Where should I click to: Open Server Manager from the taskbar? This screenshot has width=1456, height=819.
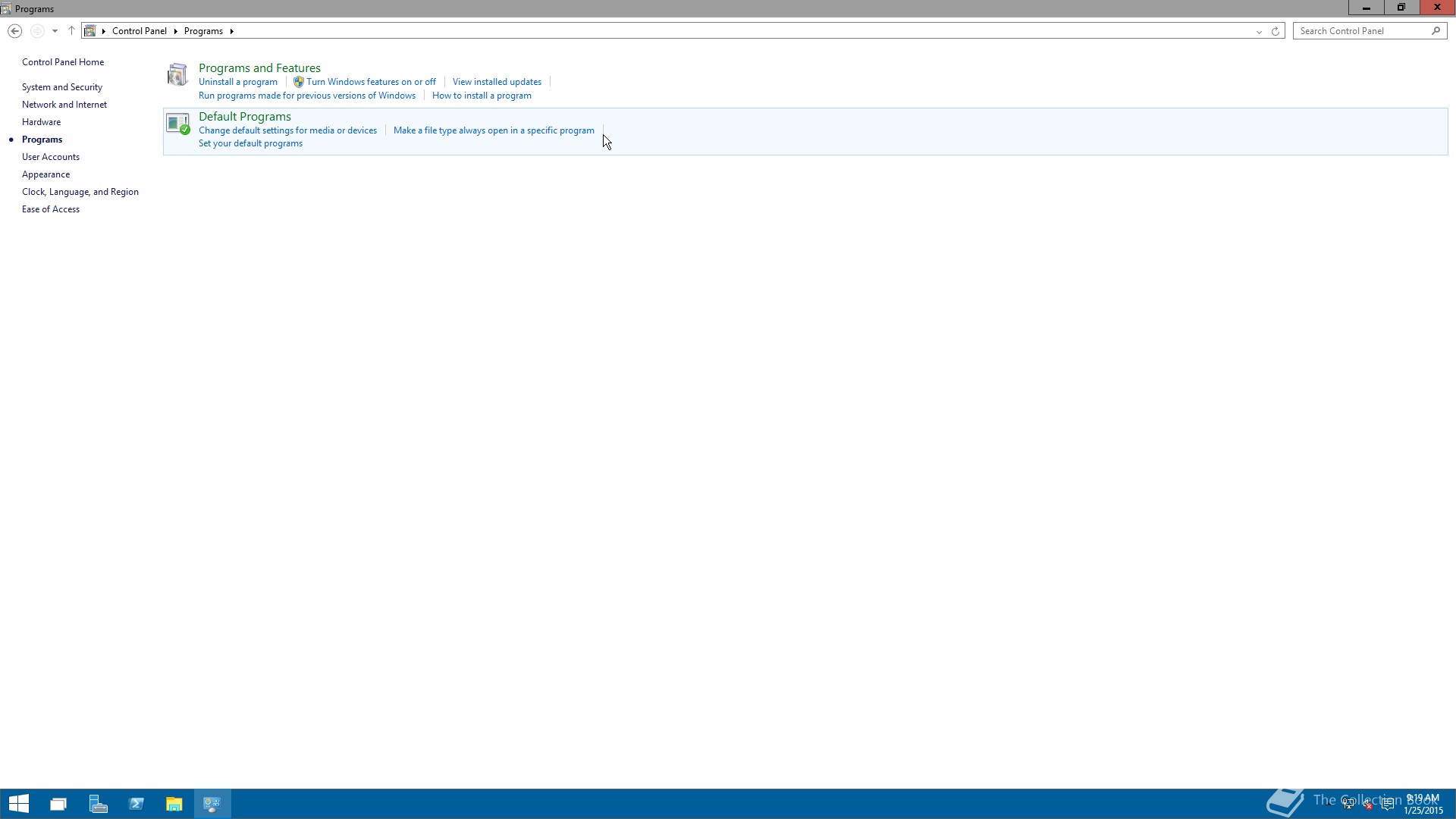[98, 804]
